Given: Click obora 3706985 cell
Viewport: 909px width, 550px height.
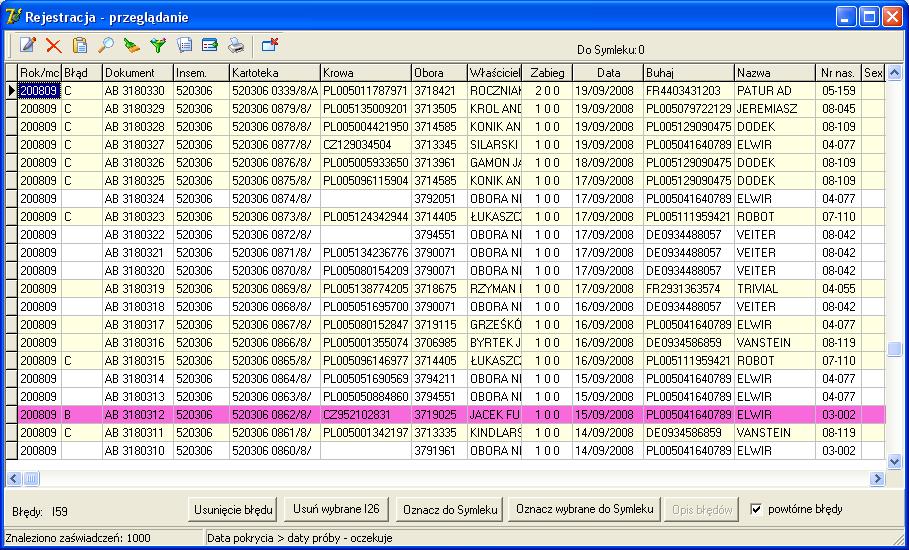Looking at the screenshot, I should pyautogui.click(x=439, y=343).
